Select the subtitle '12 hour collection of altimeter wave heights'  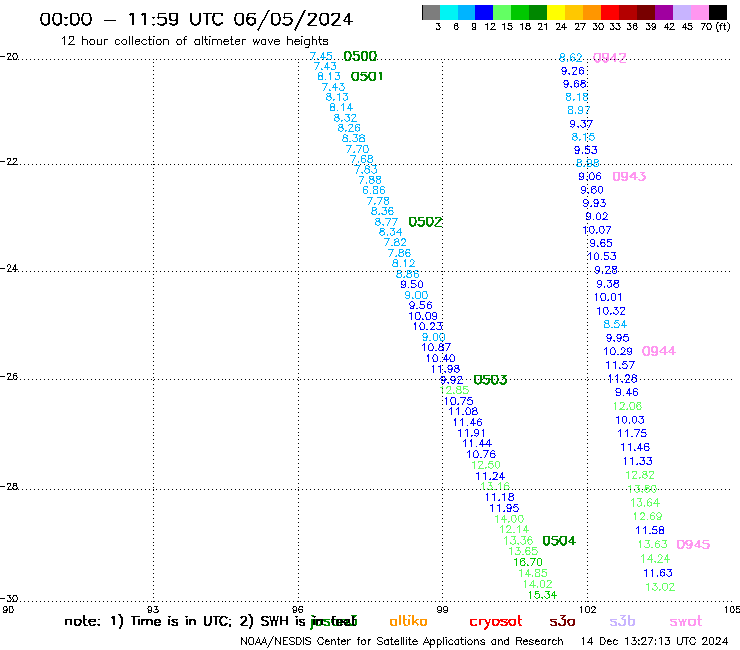point(194,41)
